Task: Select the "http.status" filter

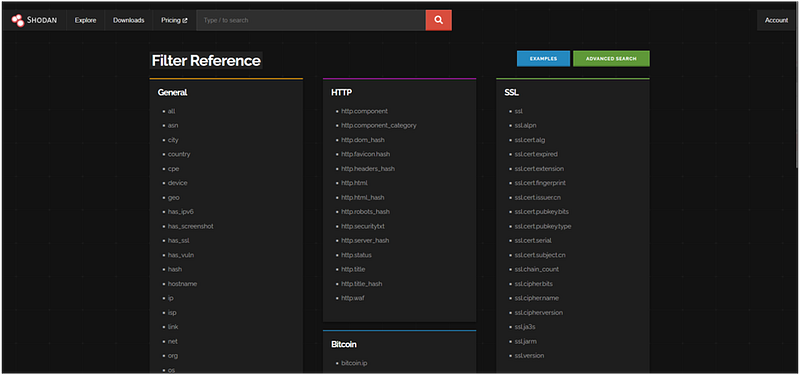Action: [356, 255]
